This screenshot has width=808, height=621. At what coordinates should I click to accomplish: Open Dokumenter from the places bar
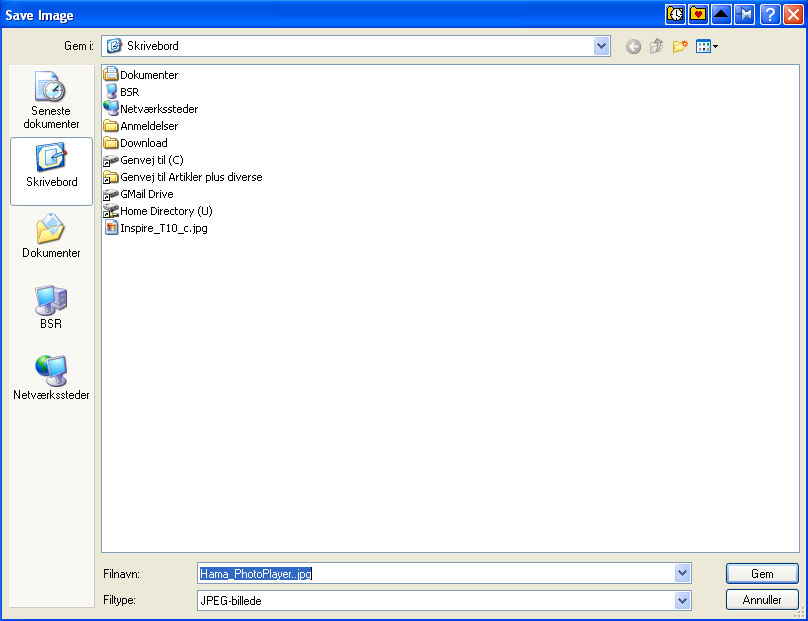[51, 236]
